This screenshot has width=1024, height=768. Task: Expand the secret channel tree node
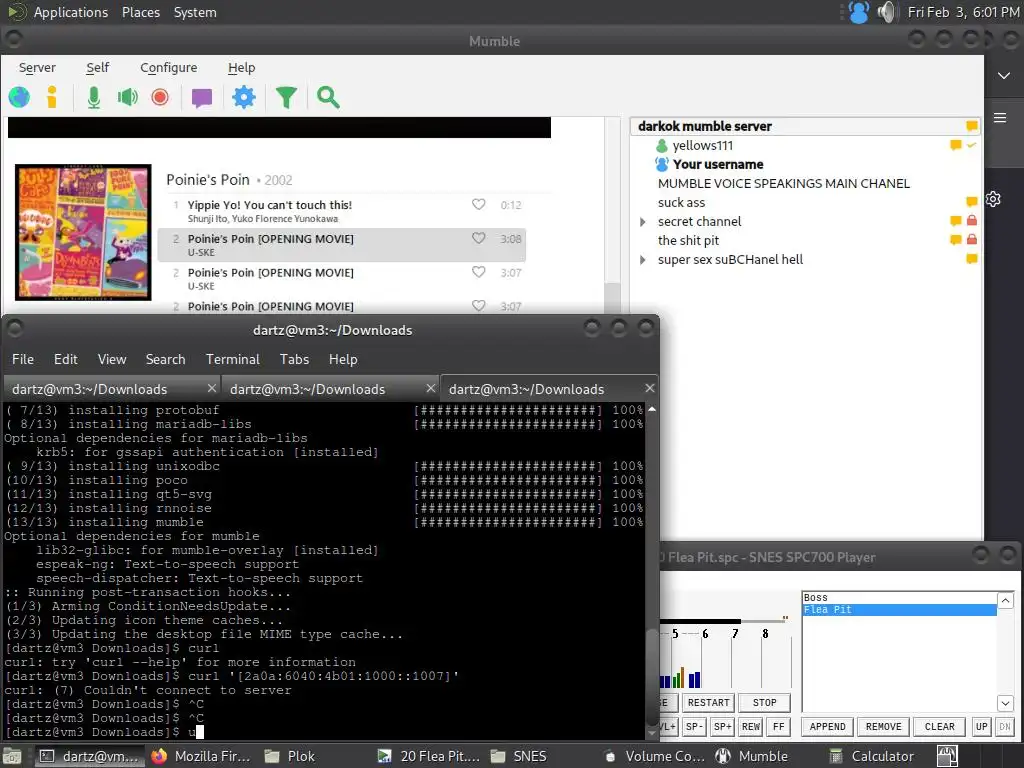[x=643, y=222]
